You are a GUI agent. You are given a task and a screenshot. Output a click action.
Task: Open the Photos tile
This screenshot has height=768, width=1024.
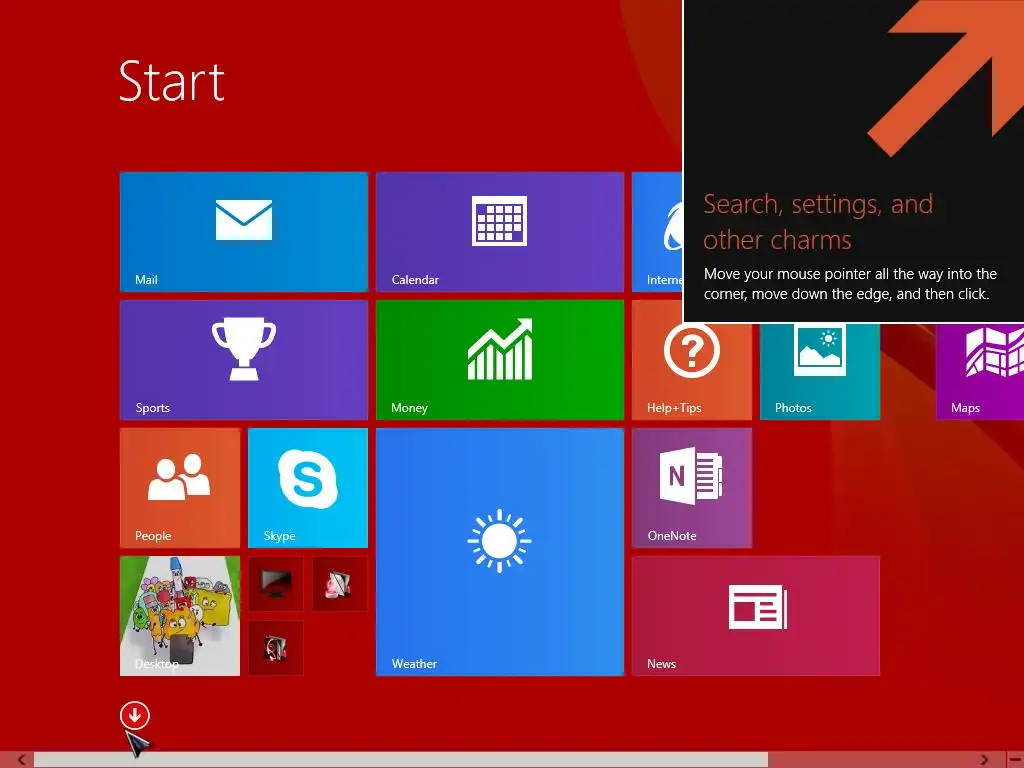pos(820,371)
